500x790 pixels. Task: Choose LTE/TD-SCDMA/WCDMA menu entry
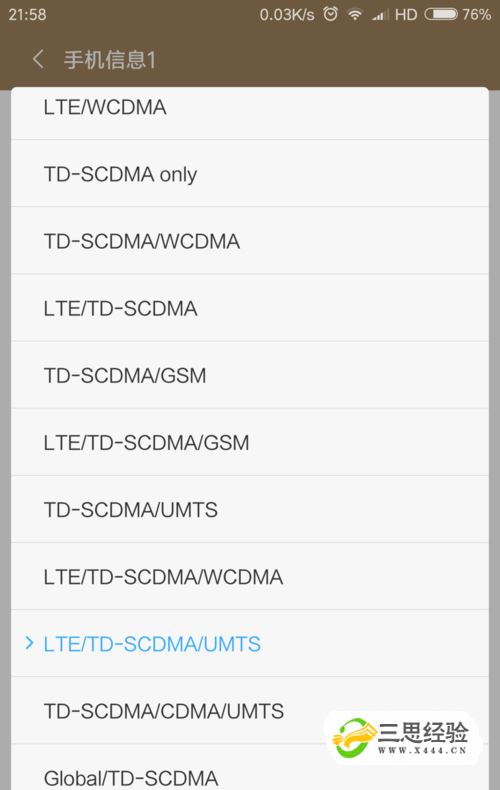250,576
